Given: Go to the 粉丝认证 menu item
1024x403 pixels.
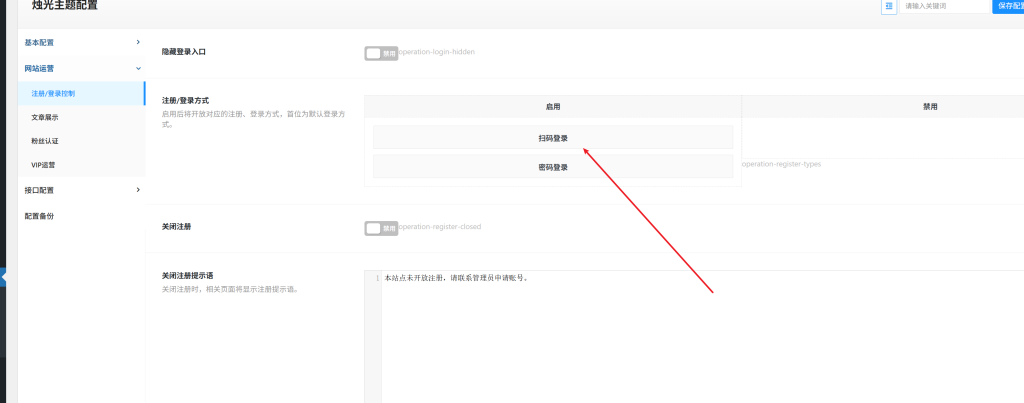Looking at the screenshot, I should coord(45,141).
